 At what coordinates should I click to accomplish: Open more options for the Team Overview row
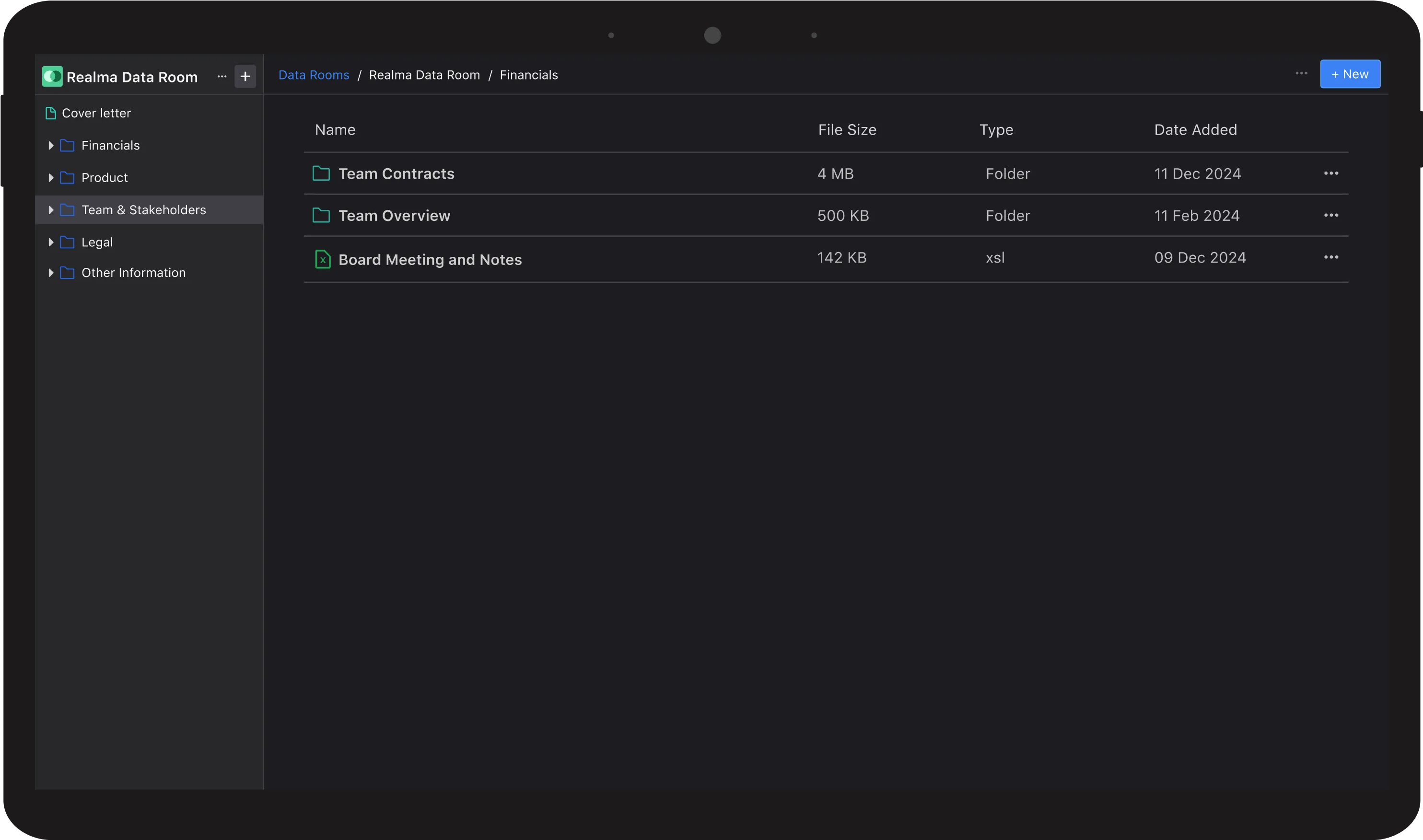(1330, 215)
